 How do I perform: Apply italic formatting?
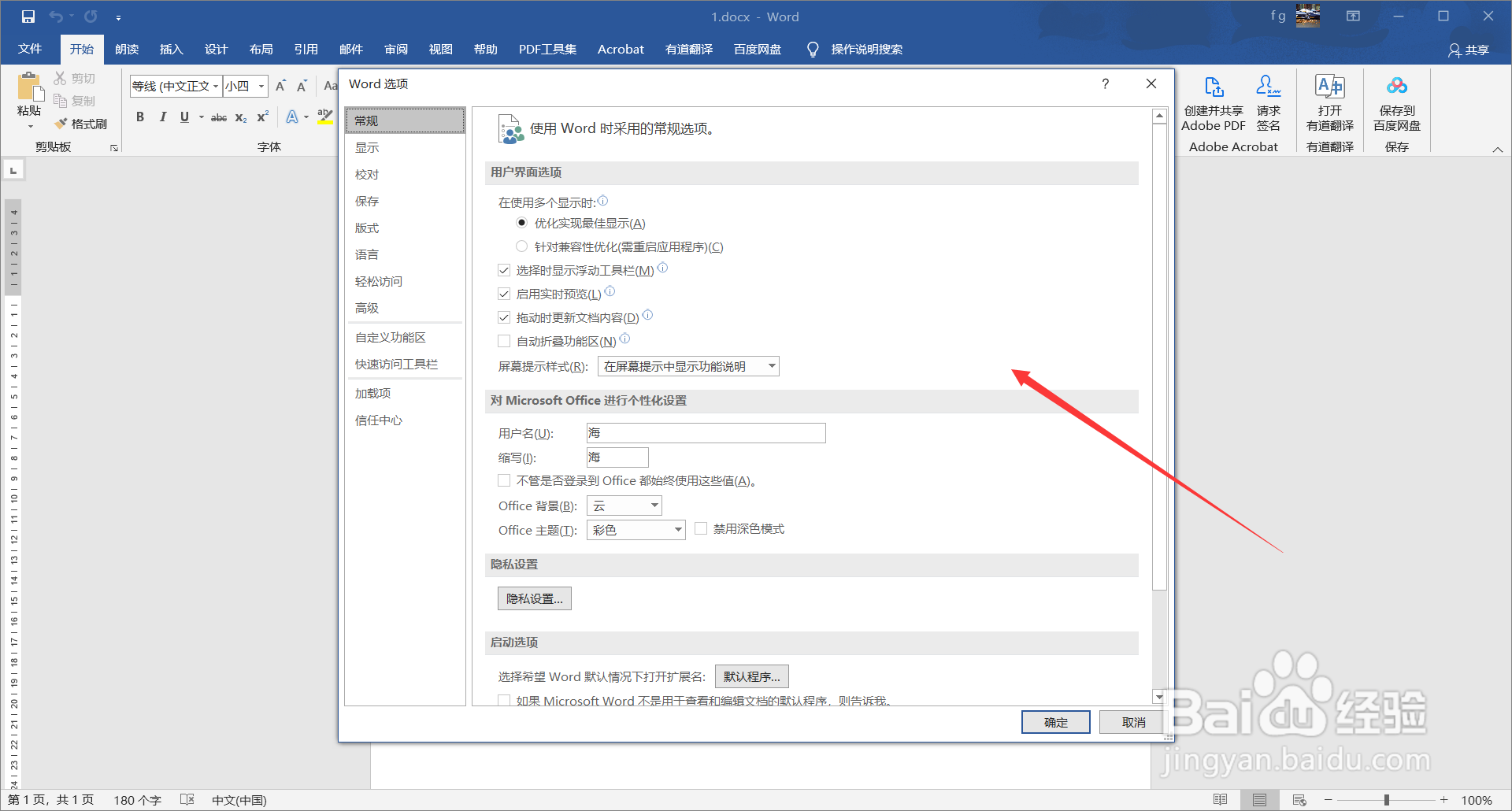click(162, 117)
